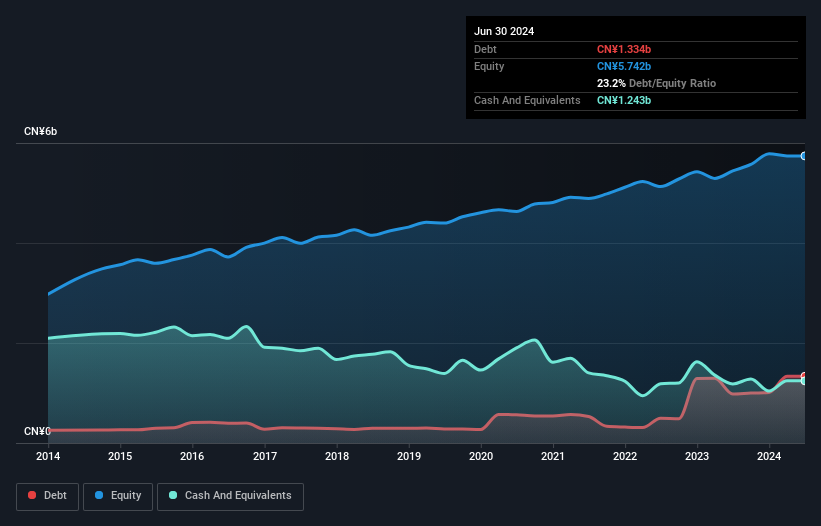Image resolution: width=821 pixels, height=526 pixels.
Task: Toggle the Cash And Equivalents legend button
Action: coord(230,496)
